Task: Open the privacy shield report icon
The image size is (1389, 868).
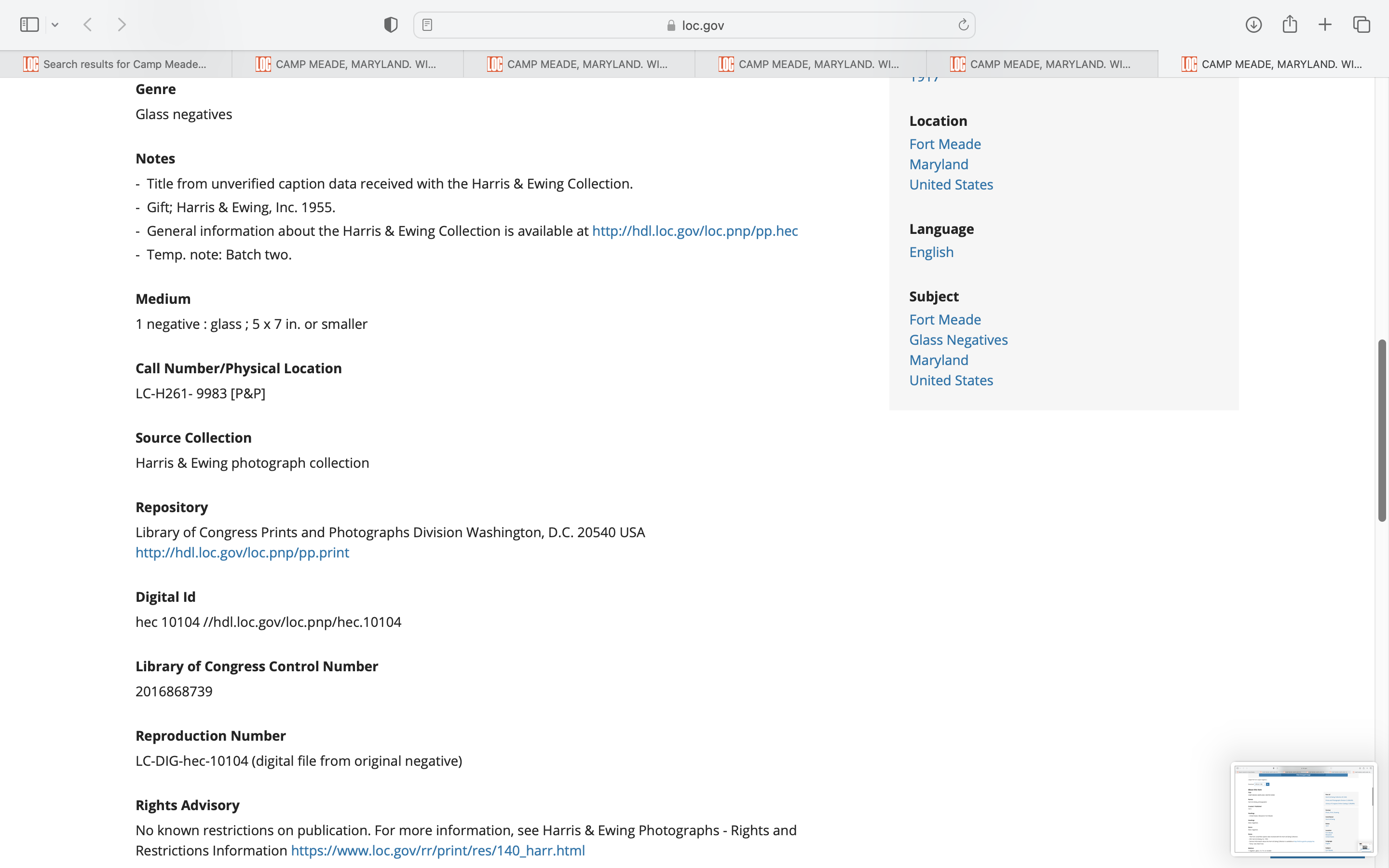Action: [x=390, y=25]
